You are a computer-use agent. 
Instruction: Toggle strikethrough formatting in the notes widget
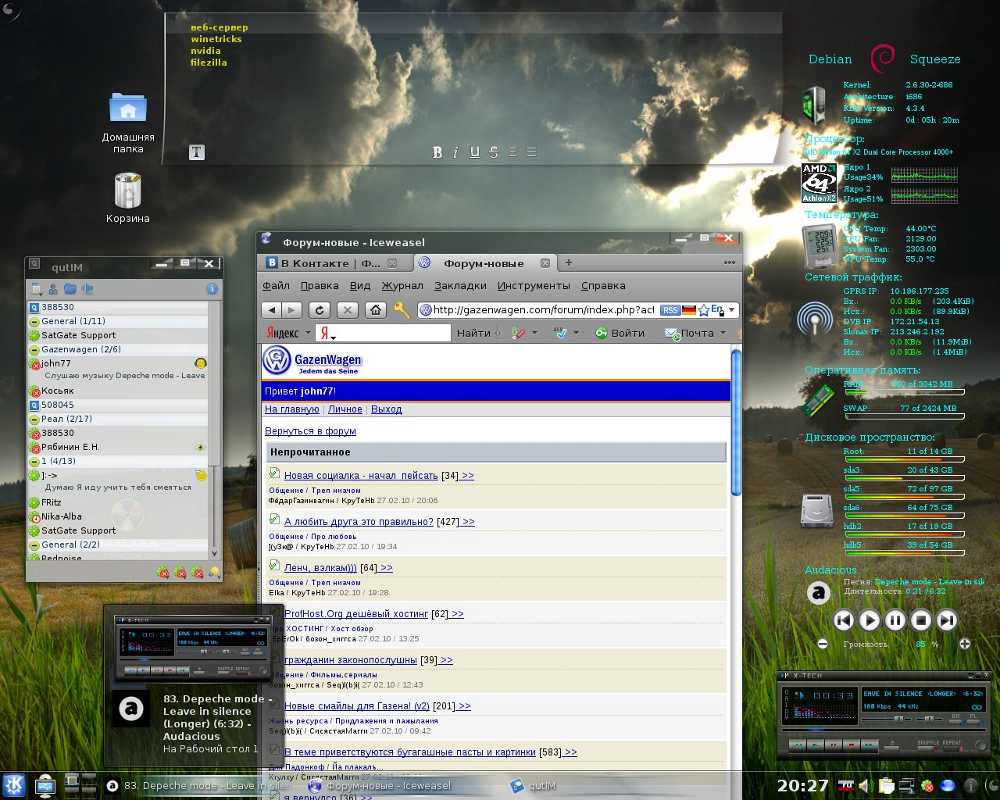[x=494, y=152]
